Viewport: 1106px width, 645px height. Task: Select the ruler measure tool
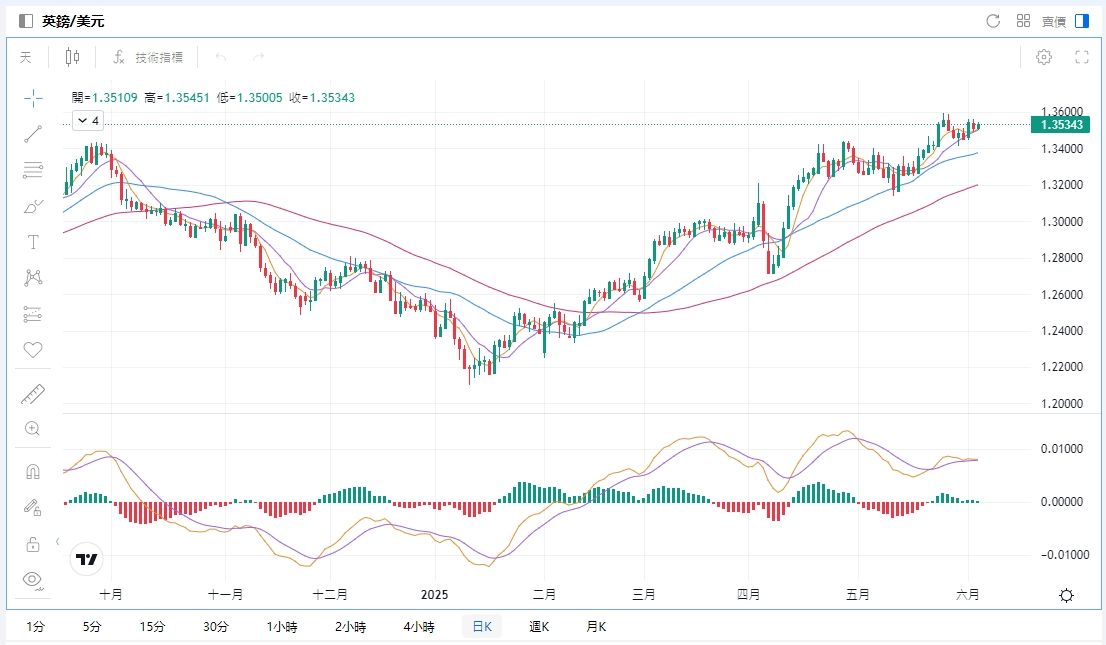pyautogui.click(x=33, y=394)
